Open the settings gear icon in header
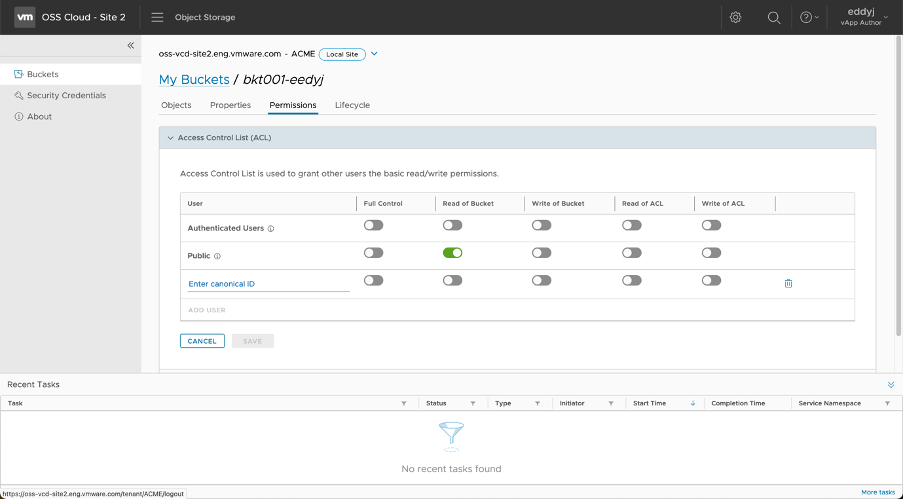The image size is (904, 500). 735,17
